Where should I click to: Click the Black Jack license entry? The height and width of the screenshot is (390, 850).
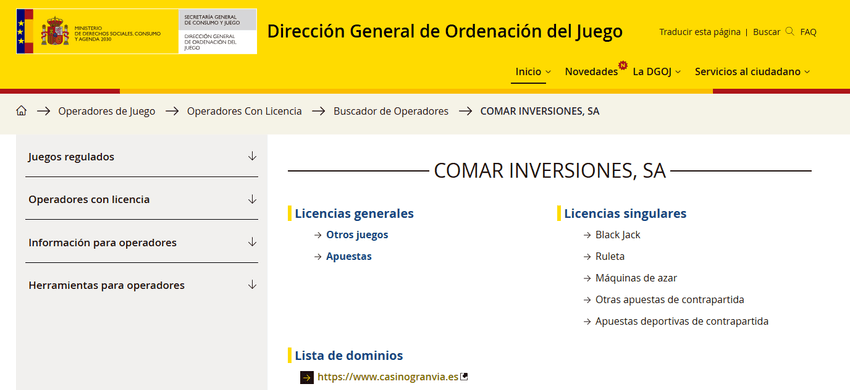tap(617, 235)
